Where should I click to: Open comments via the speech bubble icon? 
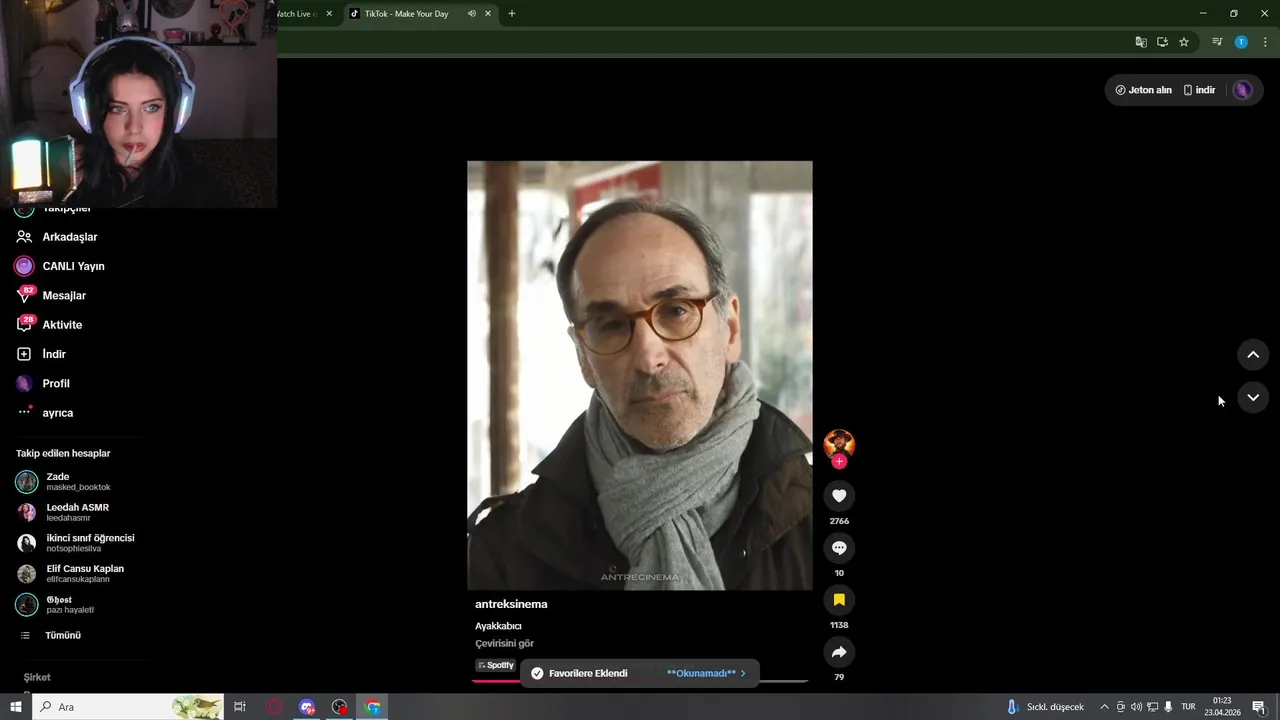[x=839, y=548]
